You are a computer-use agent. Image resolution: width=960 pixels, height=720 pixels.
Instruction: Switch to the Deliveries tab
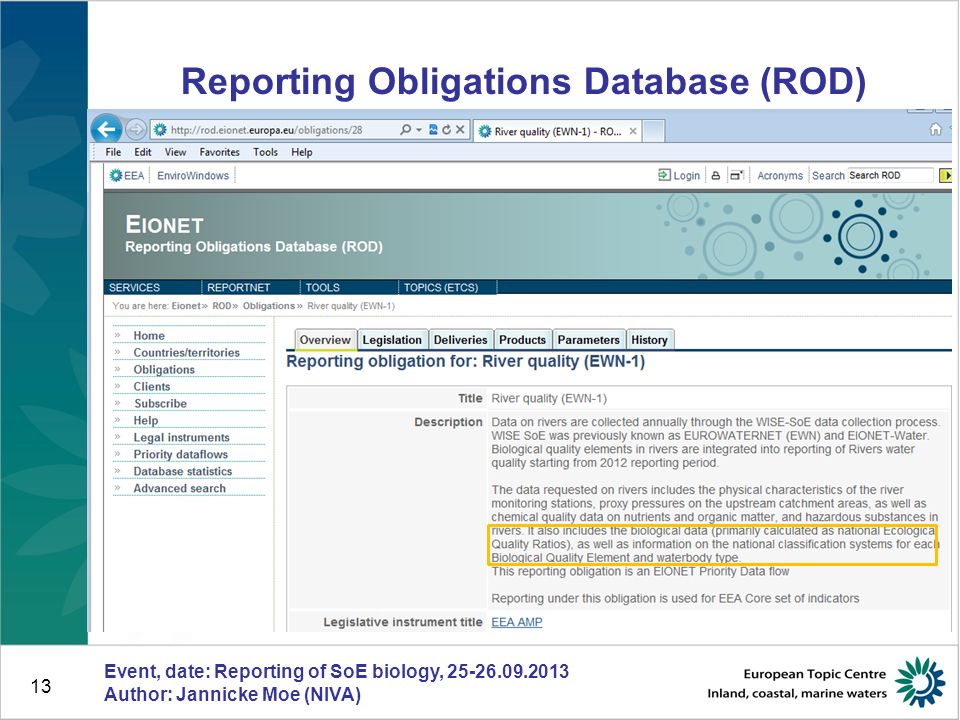460,340
